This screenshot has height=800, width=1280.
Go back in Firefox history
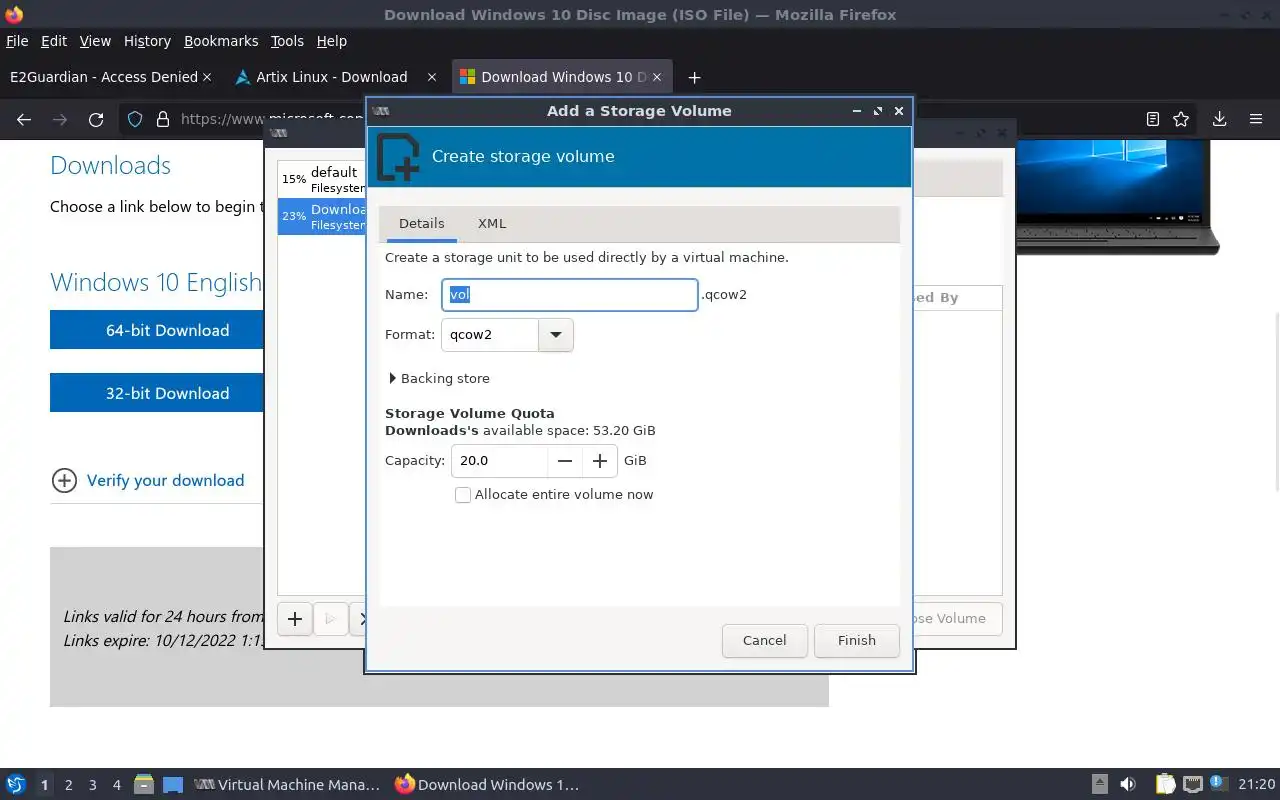(24, 119)
